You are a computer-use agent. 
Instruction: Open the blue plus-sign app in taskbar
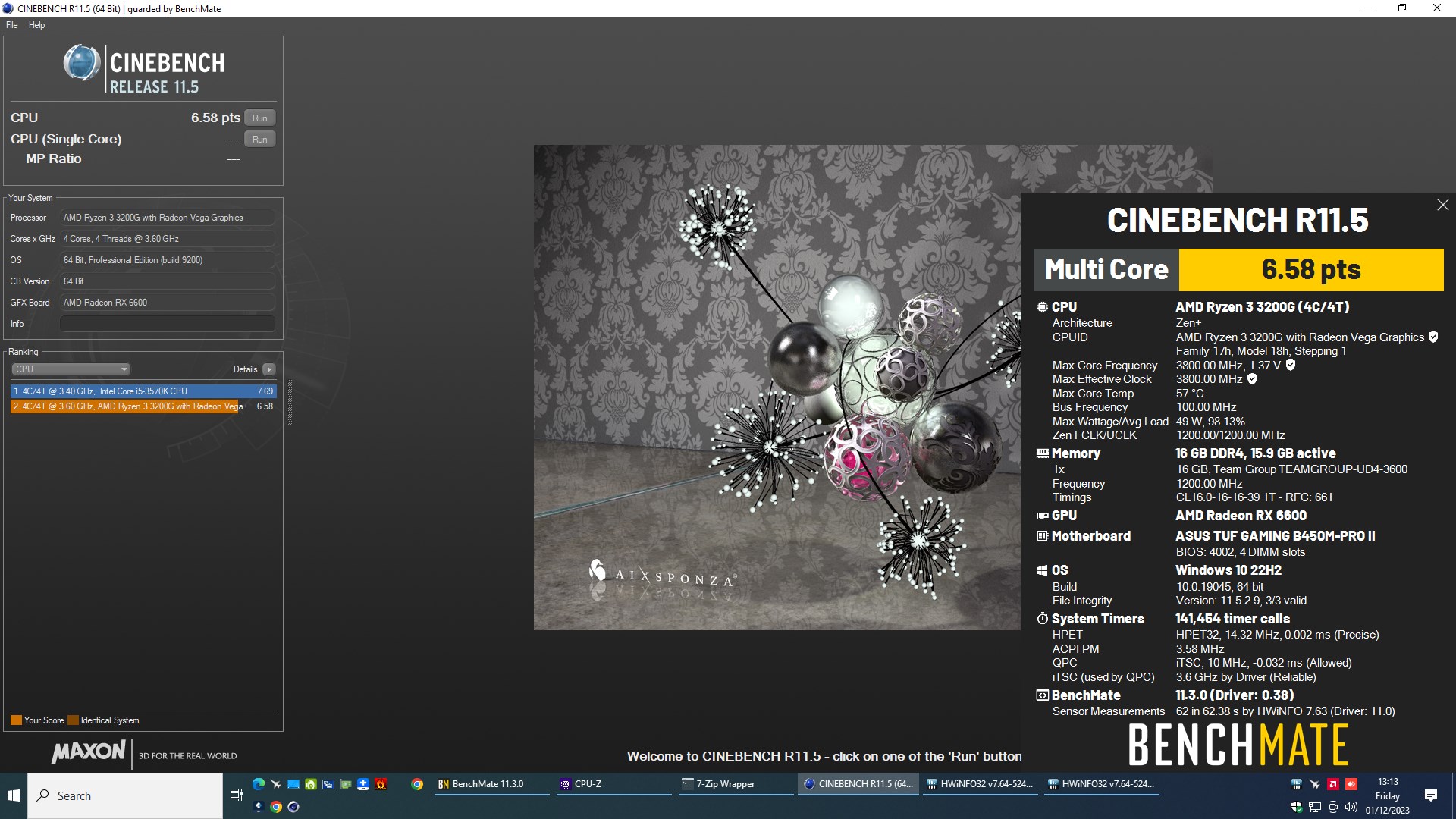(x=363, y=784)
